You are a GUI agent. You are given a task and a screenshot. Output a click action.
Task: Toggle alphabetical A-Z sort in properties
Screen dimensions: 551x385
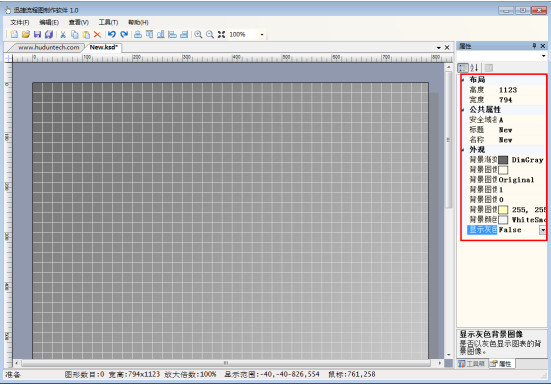point(474,67)
